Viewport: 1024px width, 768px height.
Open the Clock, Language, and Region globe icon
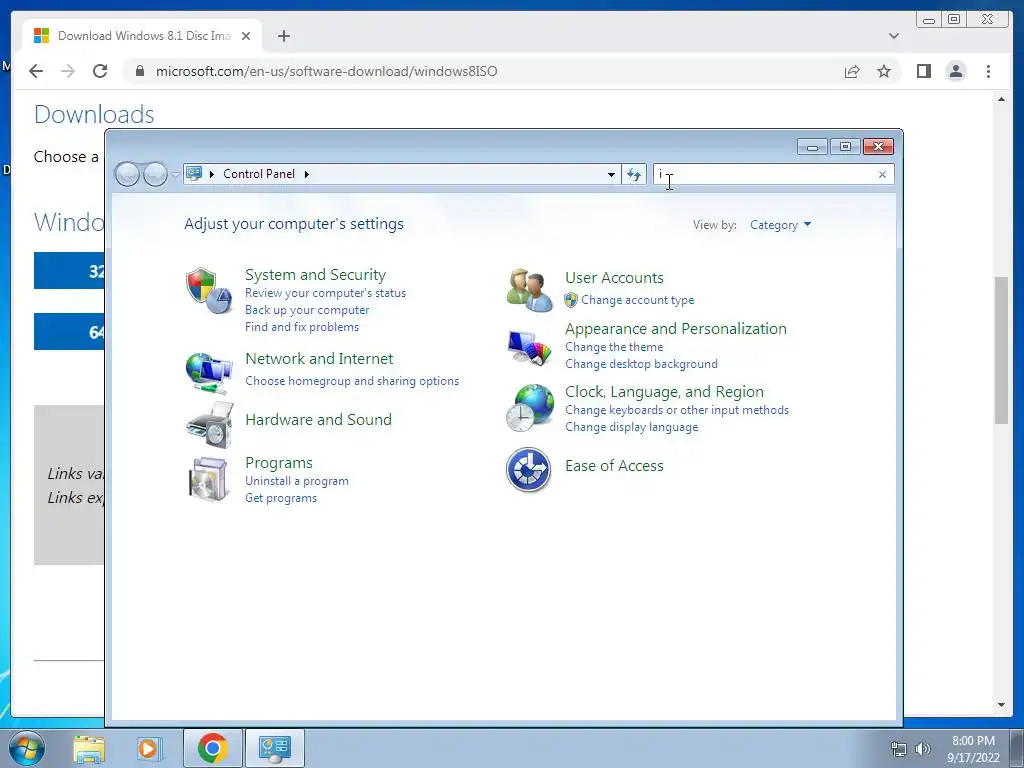[529, 408]
